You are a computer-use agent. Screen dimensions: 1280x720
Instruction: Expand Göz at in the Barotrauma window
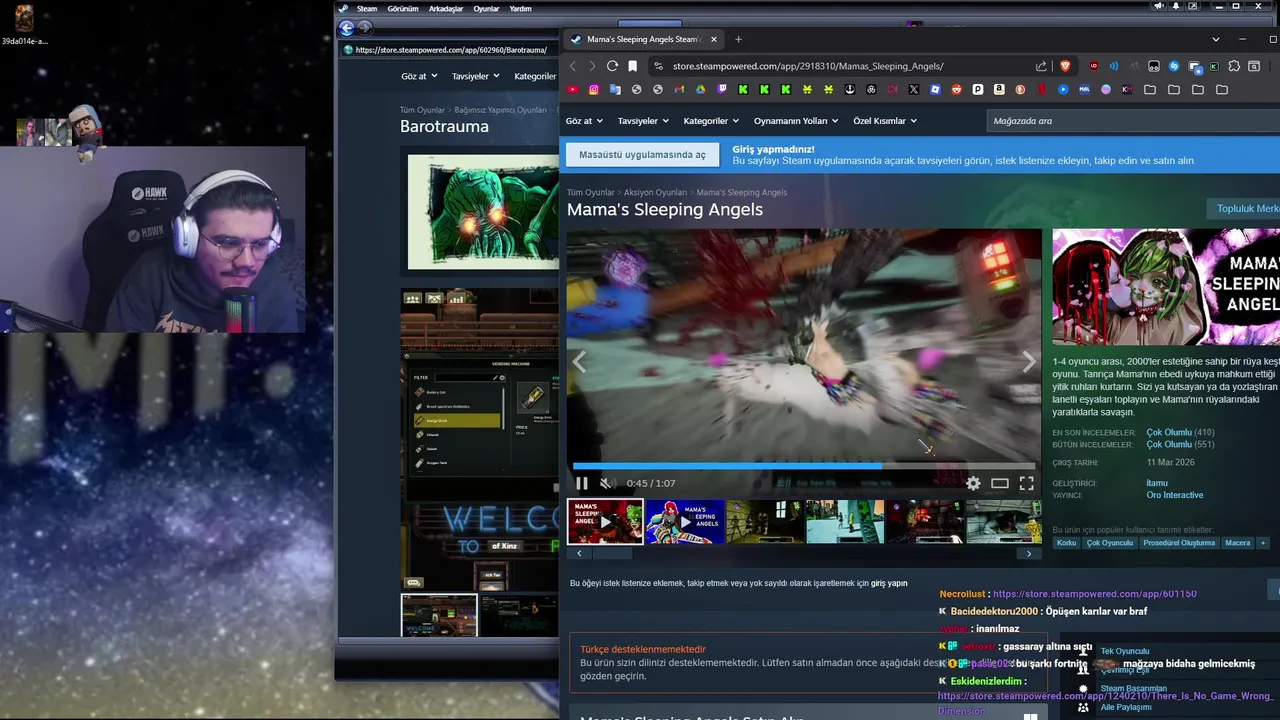[419, 76]
